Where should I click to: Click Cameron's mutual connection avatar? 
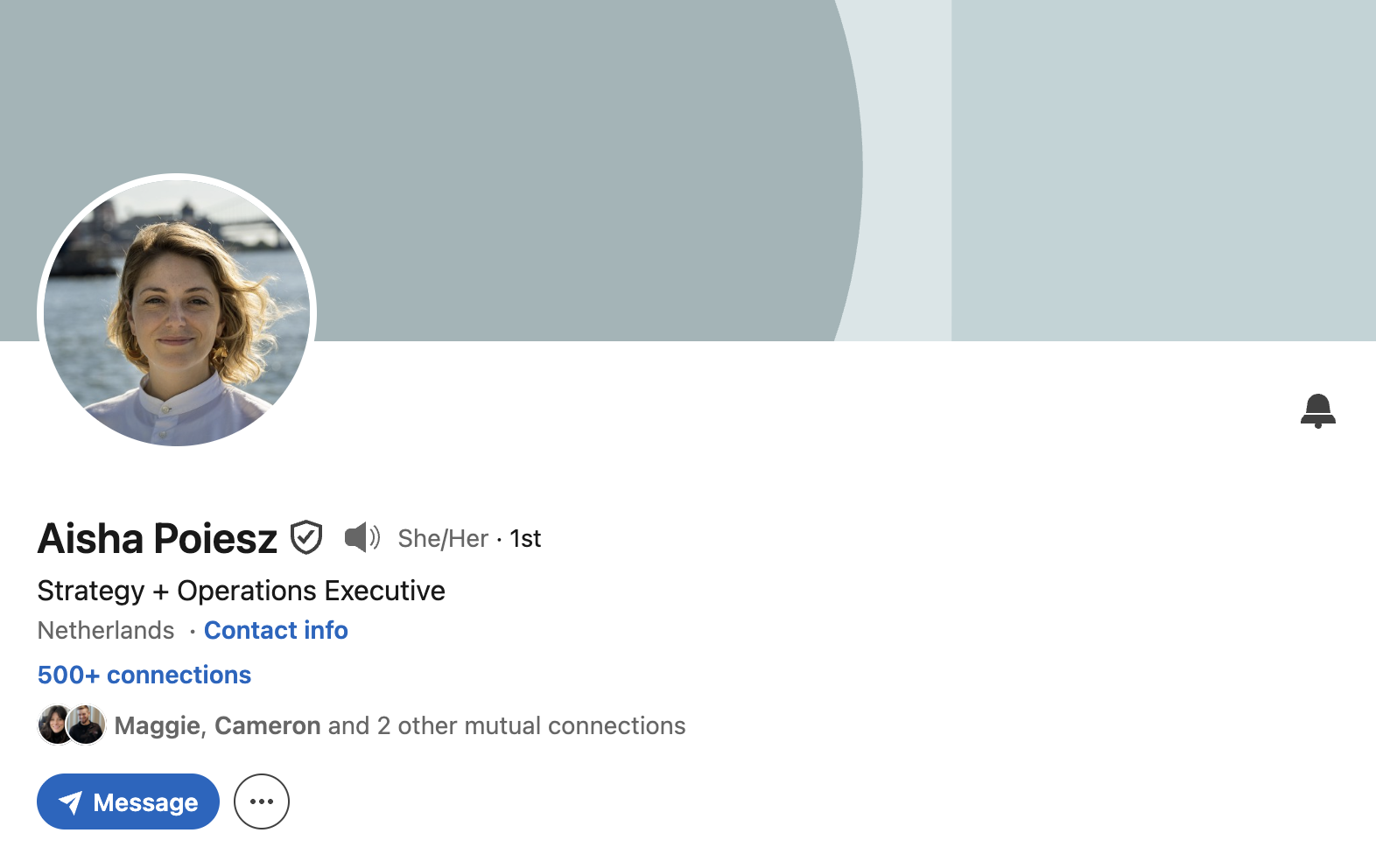coord(87,725)
